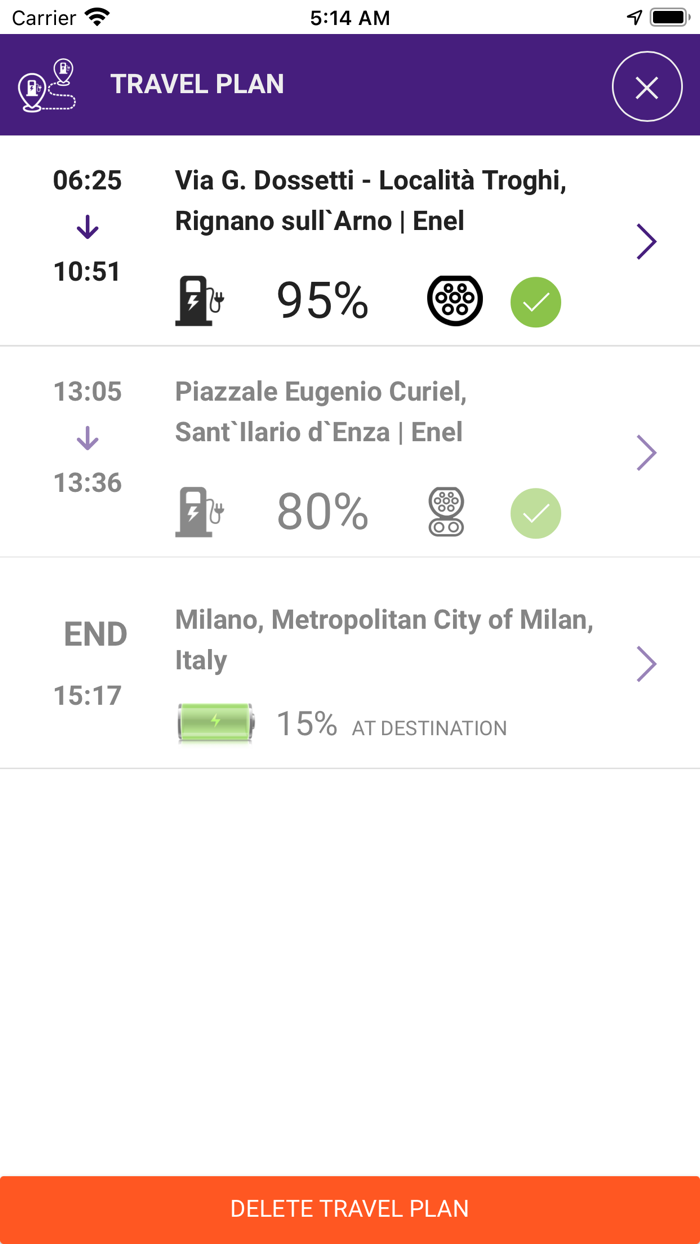Tap the down arrow between 13:05 and 13:36
This screenshot has width=700, height=1244.
point(88,438)
